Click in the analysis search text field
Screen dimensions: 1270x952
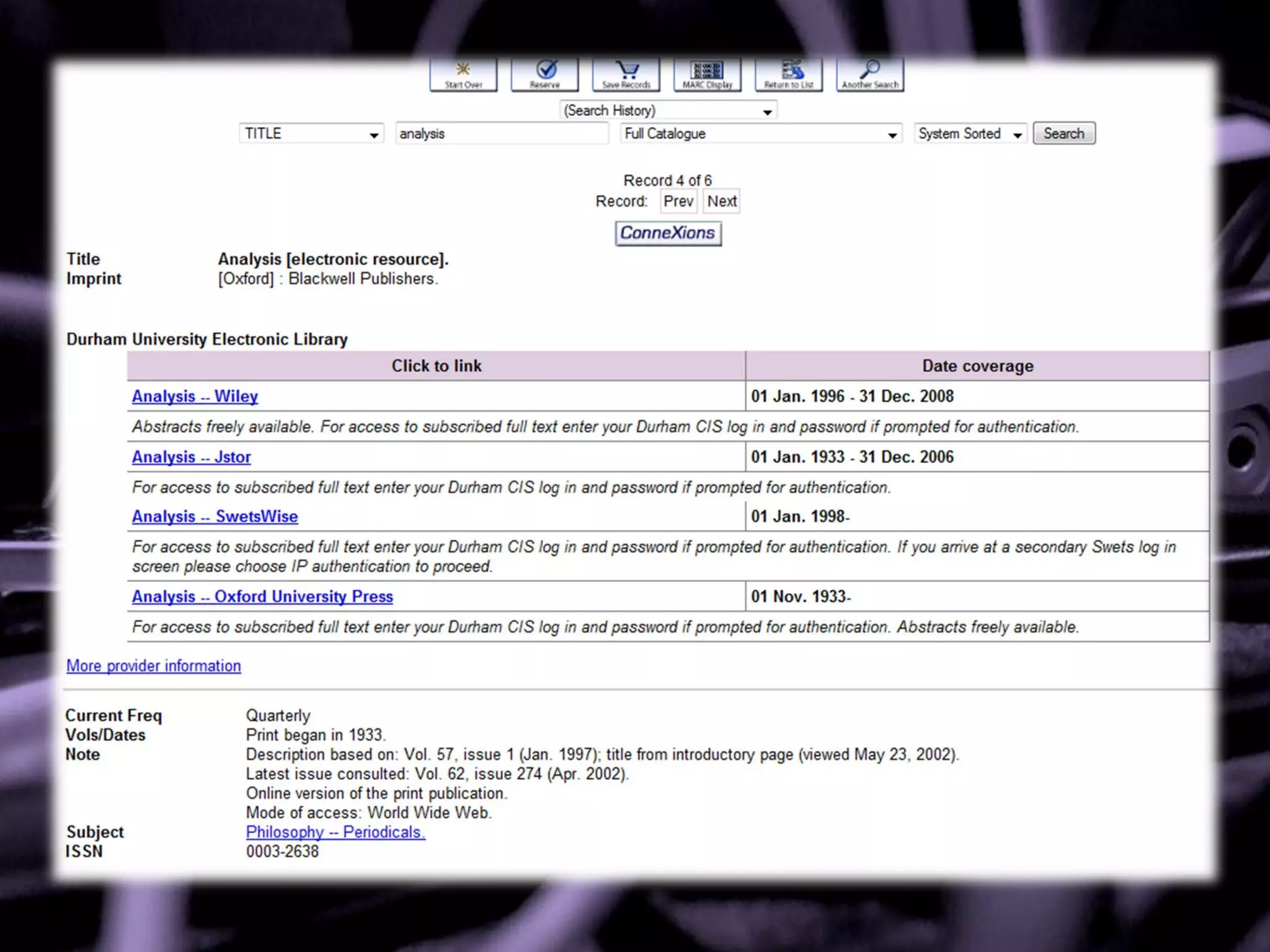[501, 134]
